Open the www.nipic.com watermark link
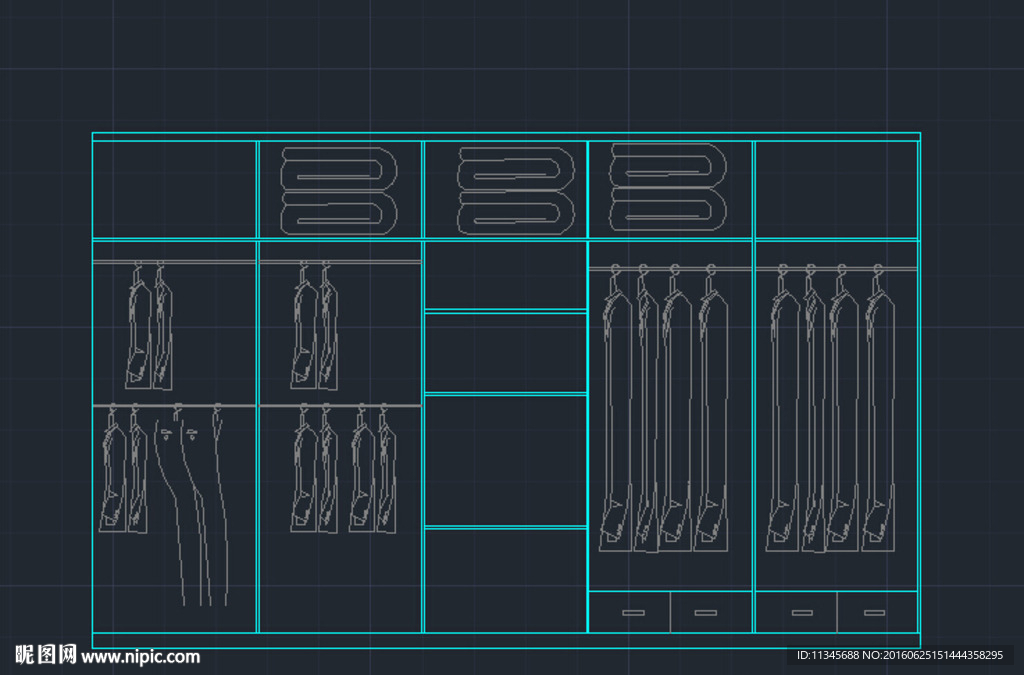This screenshot has height=675, width=1024. pyautogui.click(x=141, y=657)
